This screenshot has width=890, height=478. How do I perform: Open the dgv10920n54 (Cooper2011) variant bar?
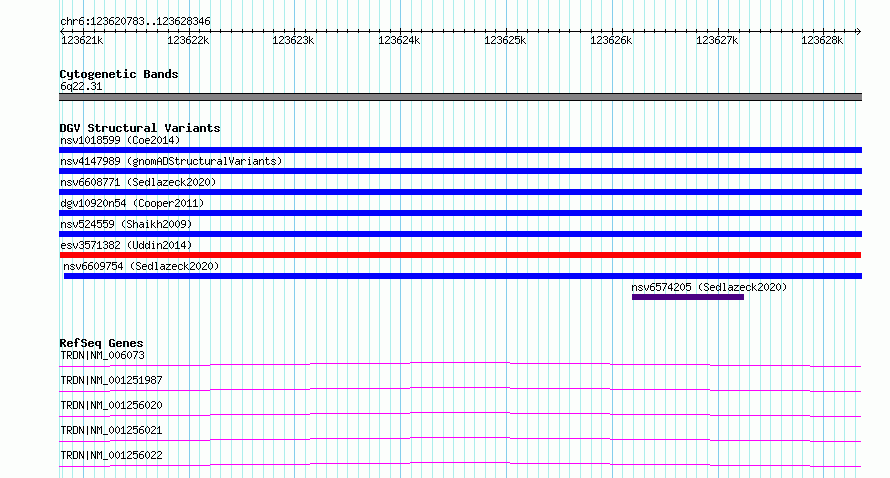coord(460,213)
